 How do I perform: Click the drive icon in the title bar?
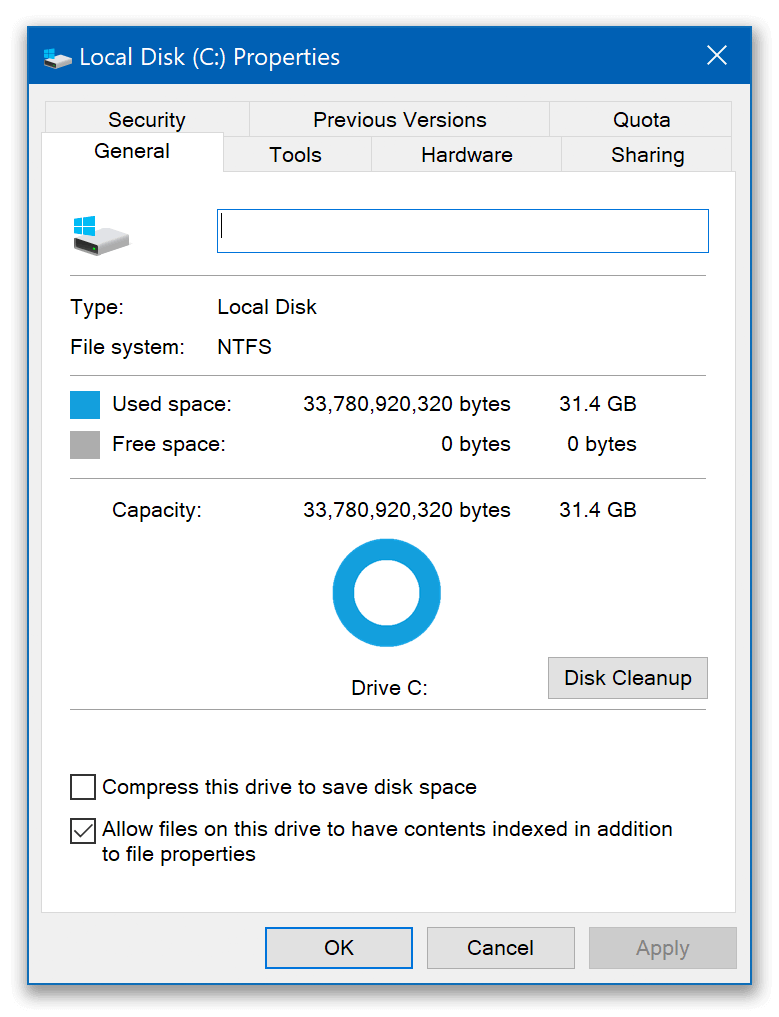[x=58, y=58]
